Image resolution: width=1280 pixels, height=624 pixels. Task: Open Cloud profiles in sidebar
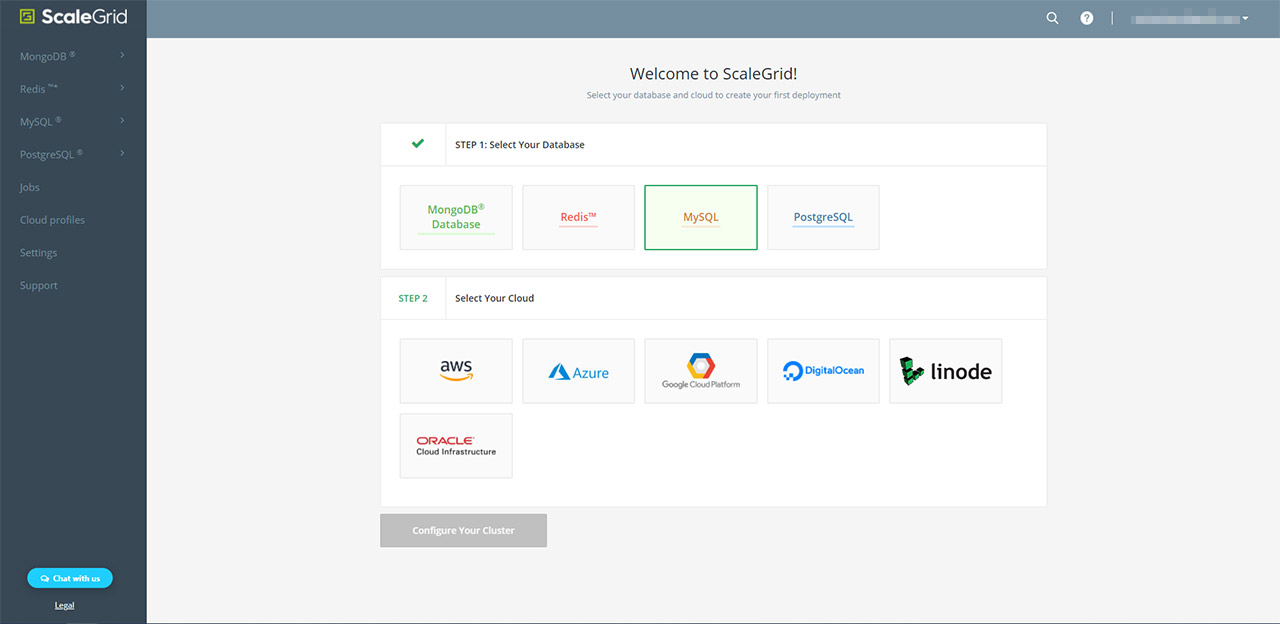[52, 220]
